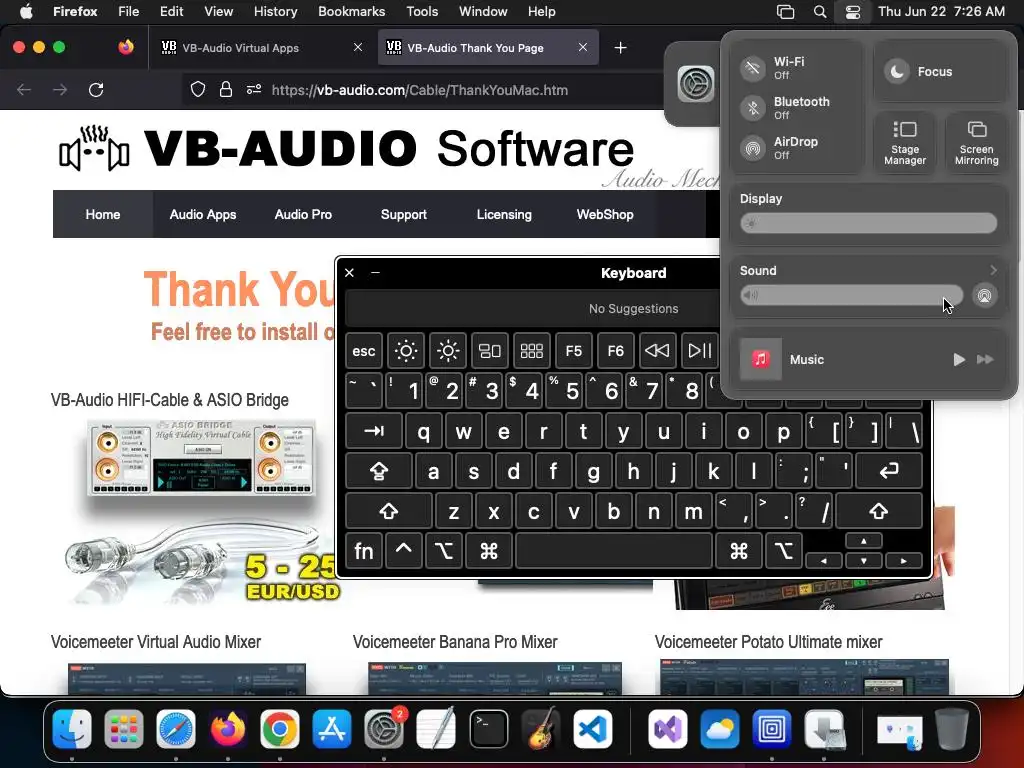Screen dimensions: 1024x768
Task: Tap the return key on on-screen keyboard
Action: click(x=889, y=471)
